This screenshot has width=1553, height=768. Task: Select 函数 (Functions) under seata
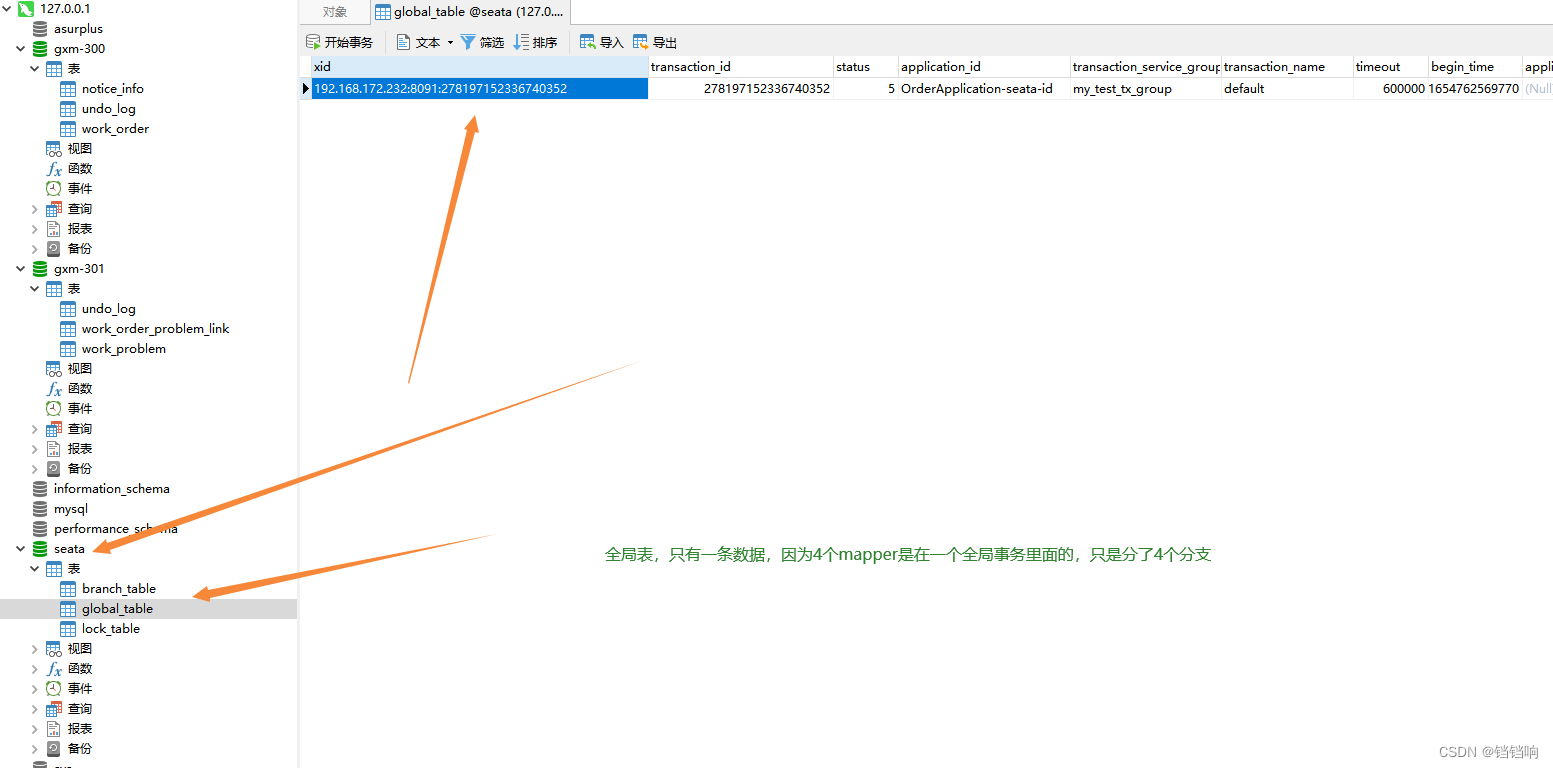click(79, 668)
